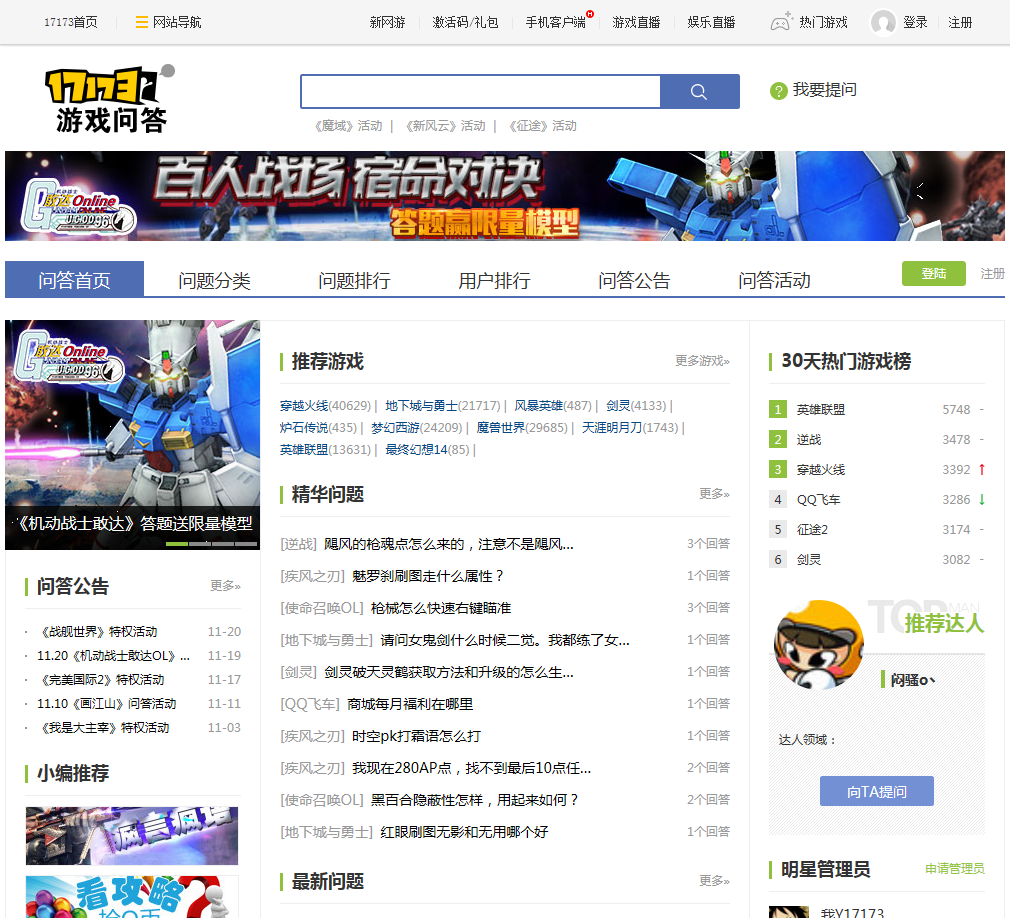Click the 看攻略 promotional thumbnail
Screen dimensions: 1010x918
[132, 897]
